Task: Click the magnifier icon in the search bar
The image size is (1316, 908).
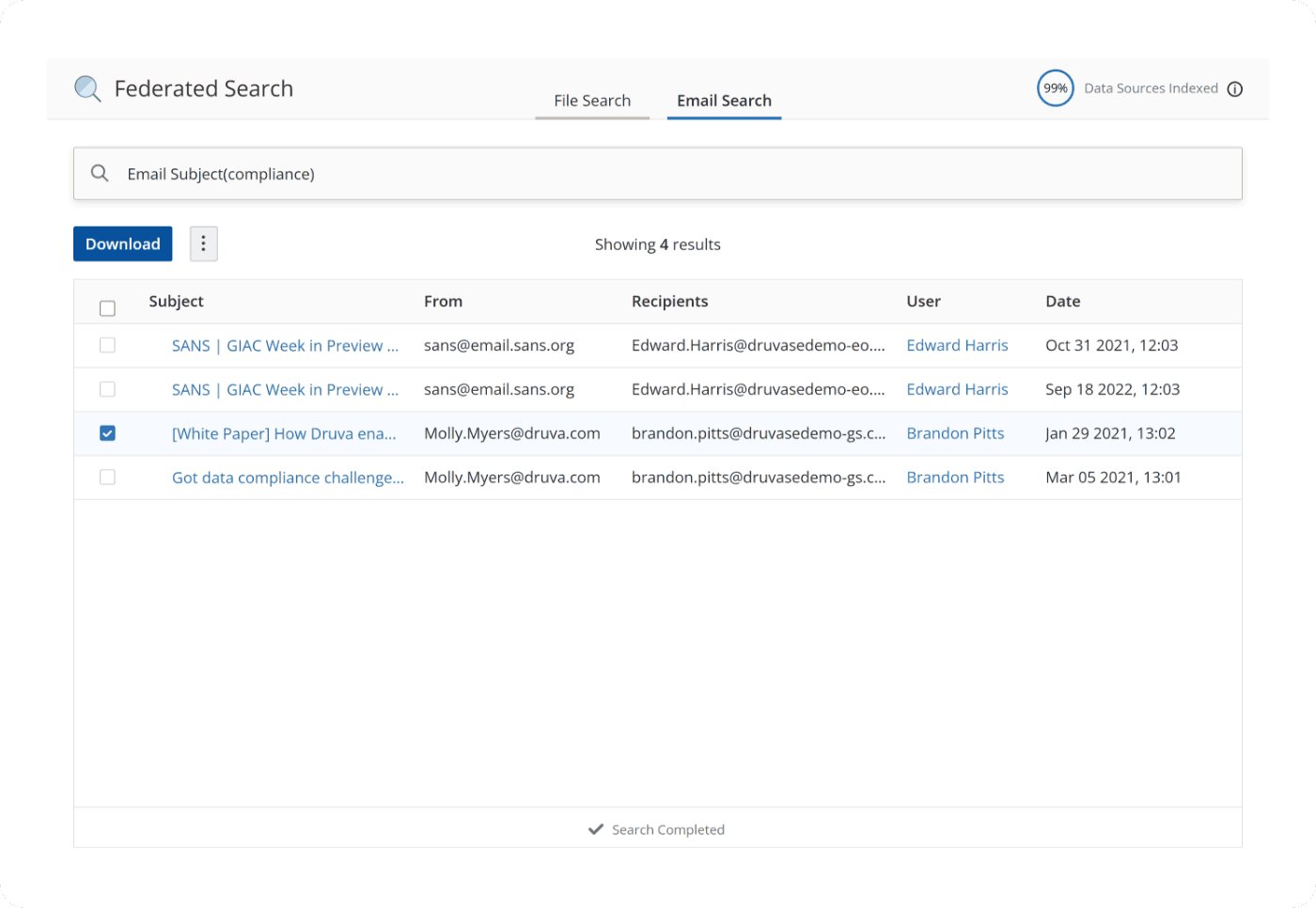Action: tap(100, 173)
